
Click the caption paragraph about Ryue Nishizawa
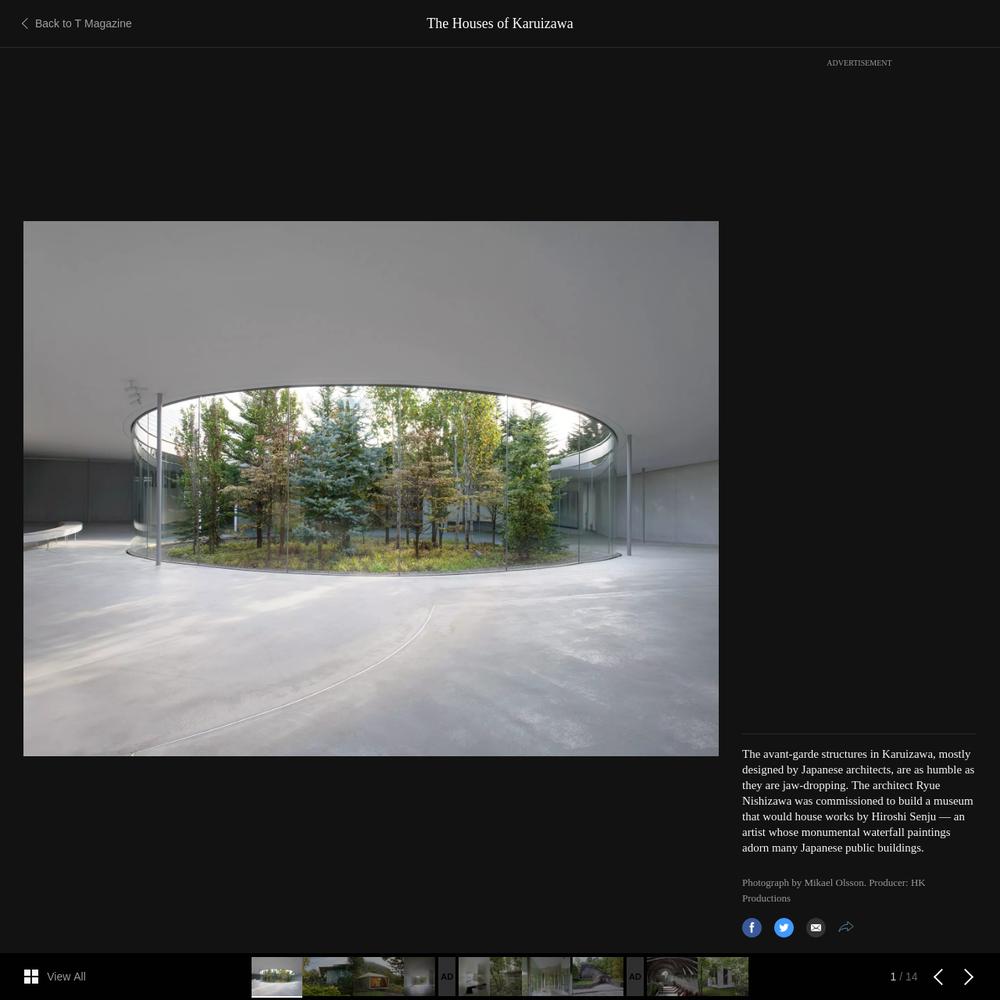[858, 801]
